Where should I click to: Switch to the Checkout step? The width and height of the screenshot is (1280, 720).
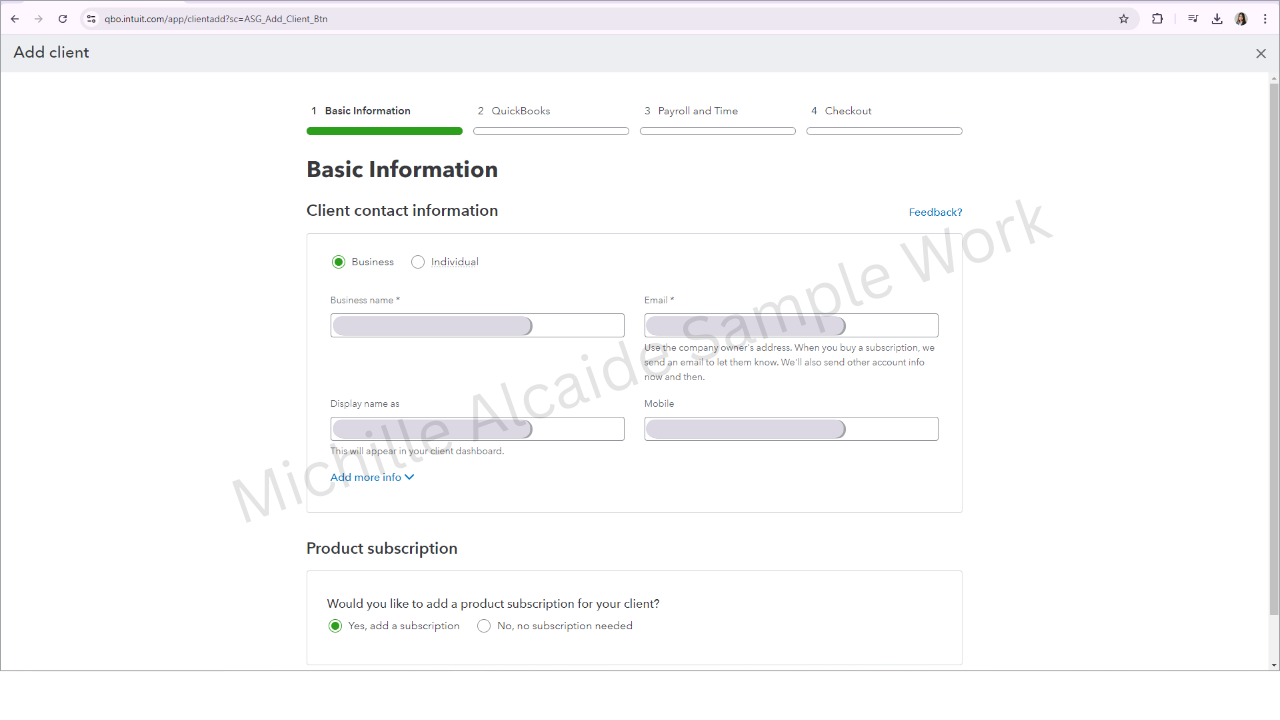(884, 118)
